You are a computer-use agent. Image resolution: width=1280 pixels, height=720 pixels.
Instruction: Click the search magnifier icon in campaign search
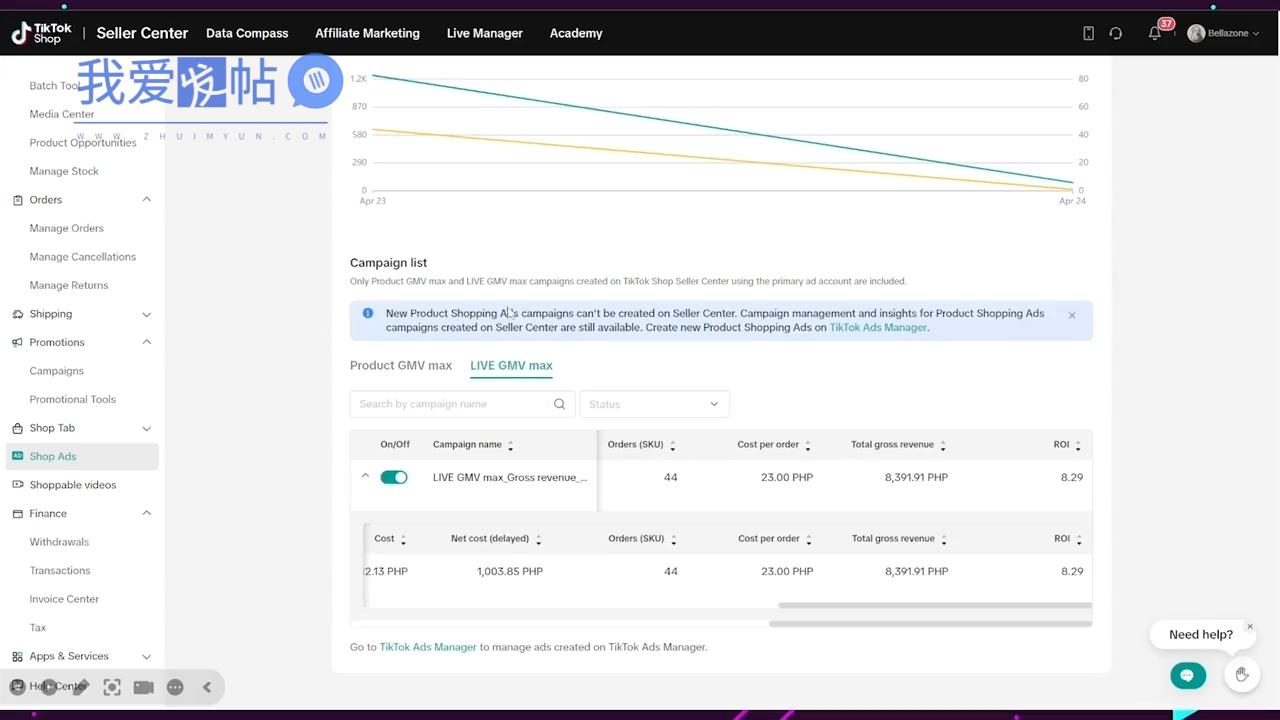point(559,404)
